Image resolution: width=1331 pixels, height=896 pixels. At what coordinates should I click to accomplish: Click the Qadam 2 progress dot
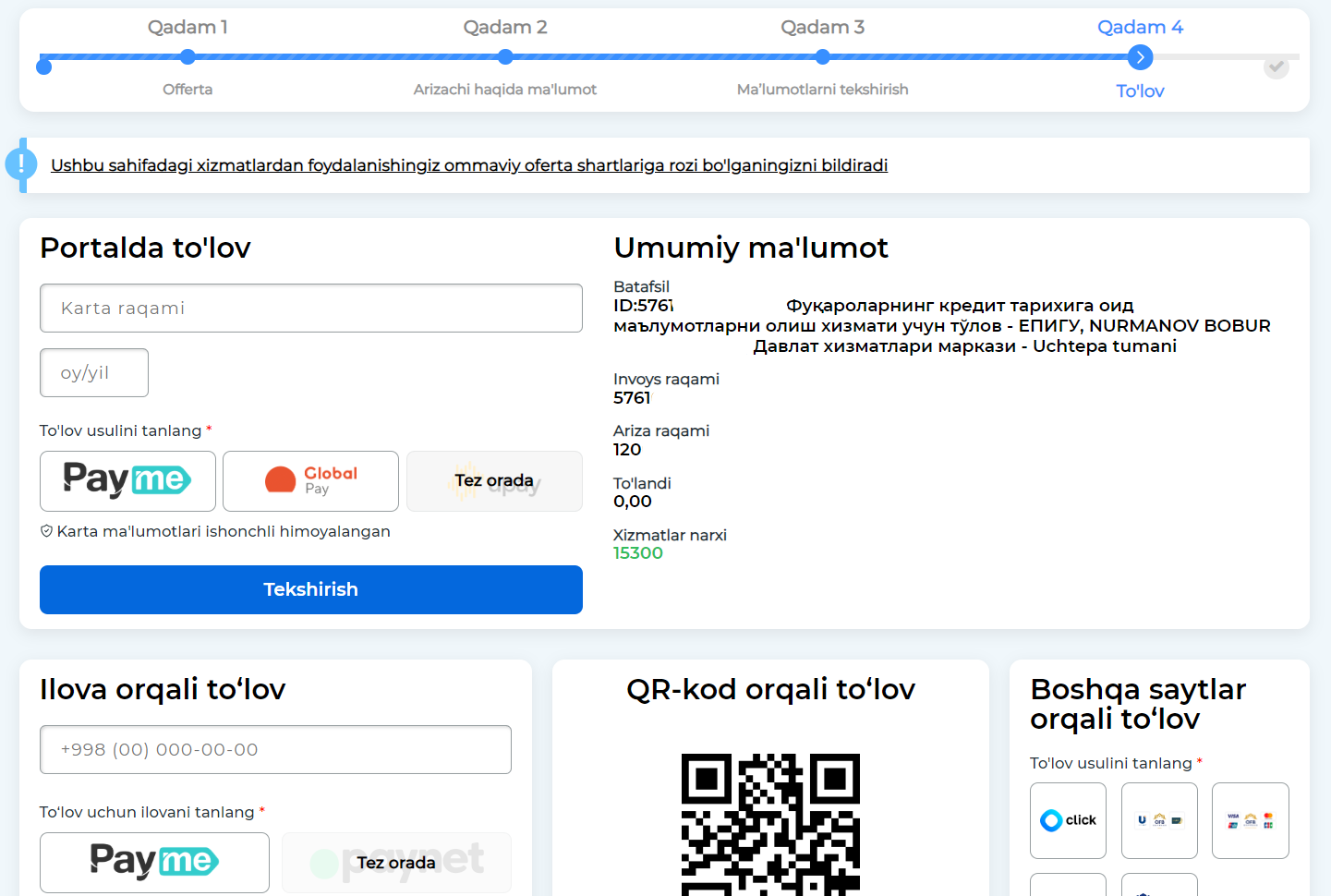tap(505, 57)
